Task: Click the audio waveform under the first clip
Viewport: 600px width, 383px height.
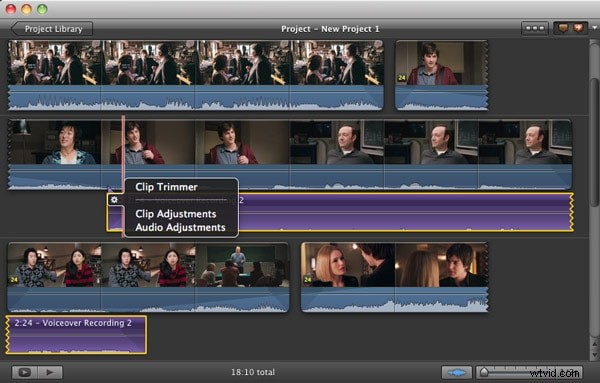Action: tap(196, 98)
